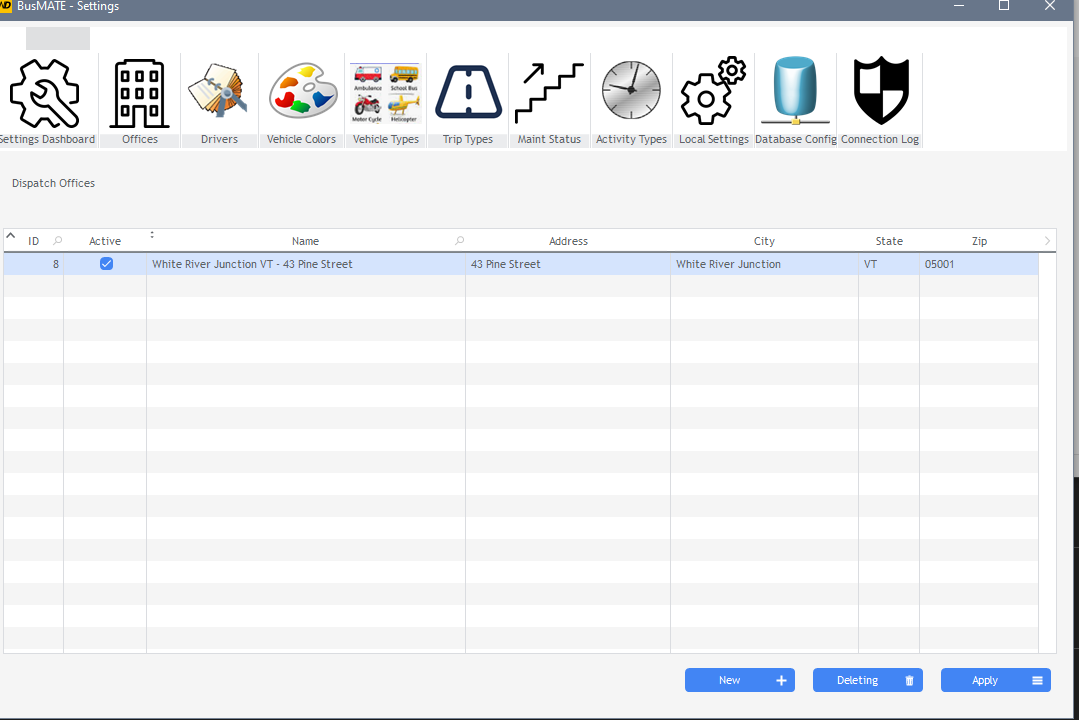Screen dimensions: 1079x720
Task: Open the Vehicle Types icon
Action: pos(386,92)
